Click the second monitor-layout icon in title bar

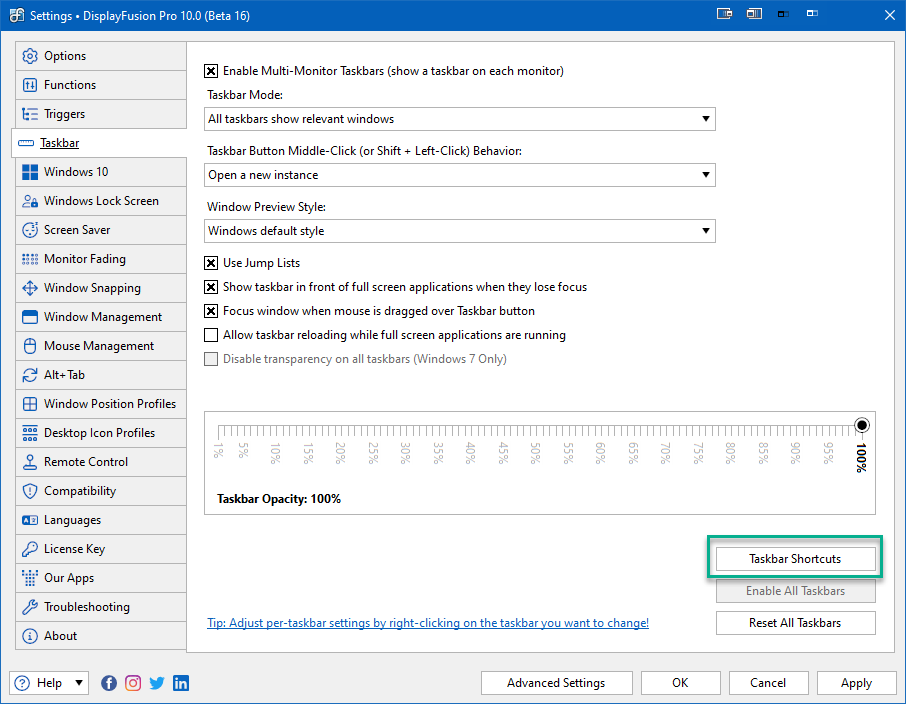(x=754, y=13)
